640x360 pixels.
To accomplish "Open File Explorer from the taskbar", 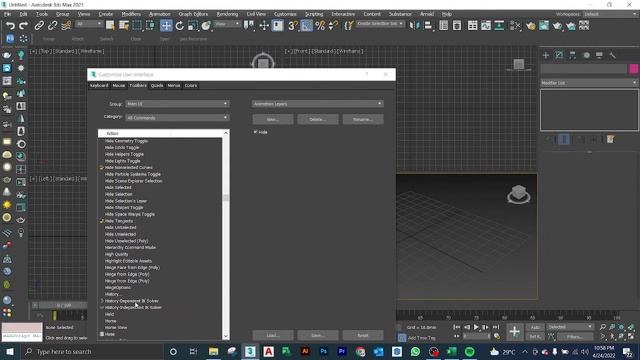I will 213,351.
